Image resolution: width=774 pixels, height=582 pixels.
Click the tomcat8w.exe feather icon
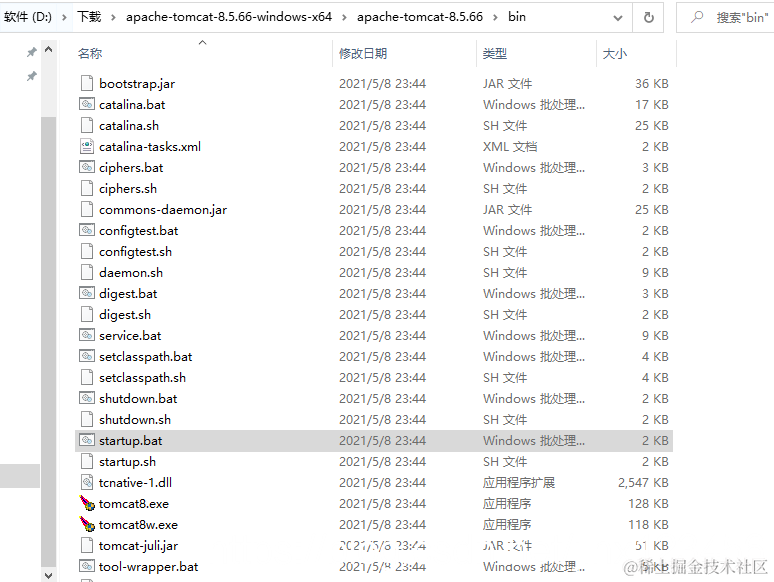click(87, 524)
